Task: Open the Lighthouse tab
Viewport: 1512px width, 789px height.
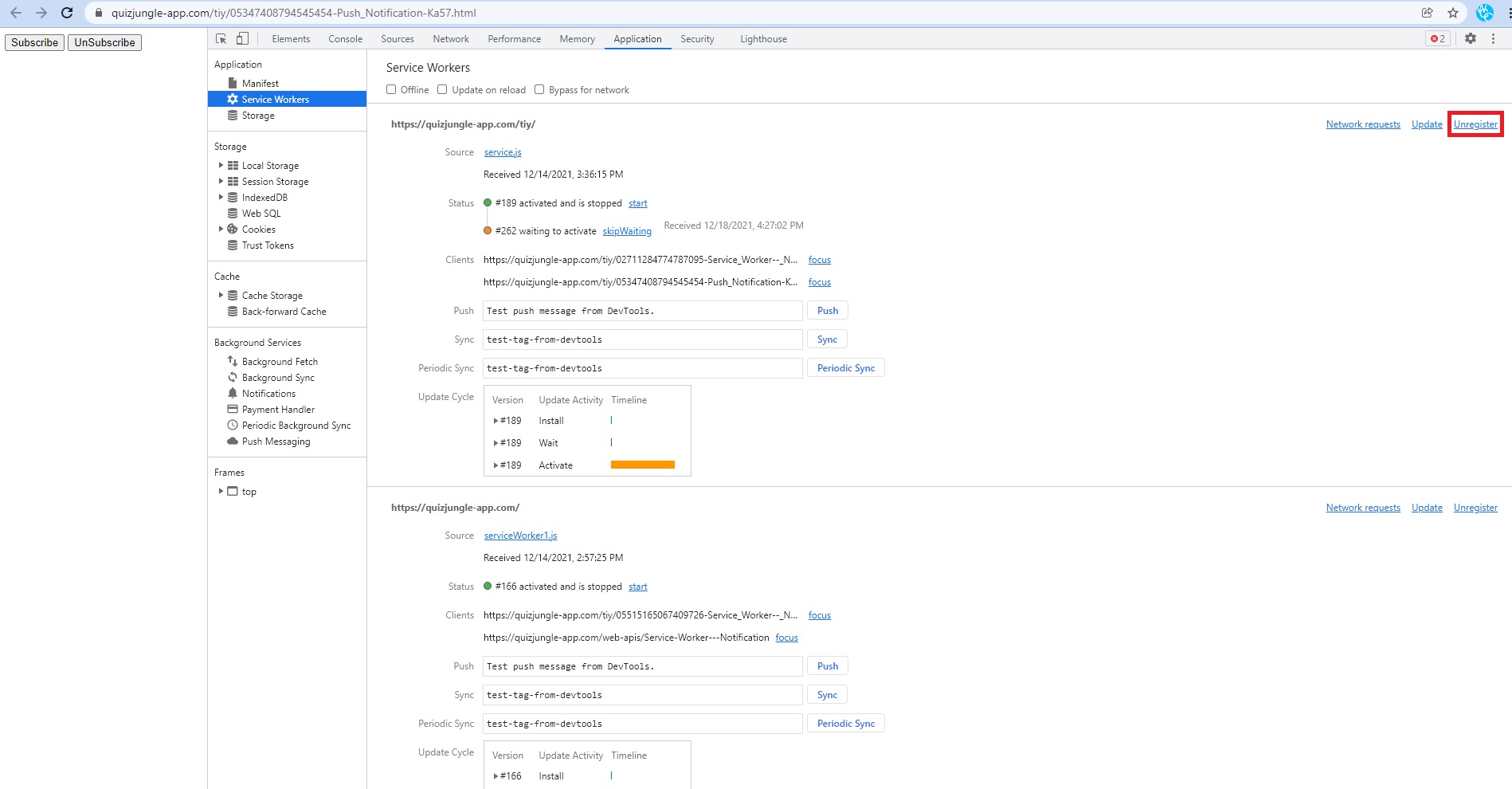Action: coord(762,38)
